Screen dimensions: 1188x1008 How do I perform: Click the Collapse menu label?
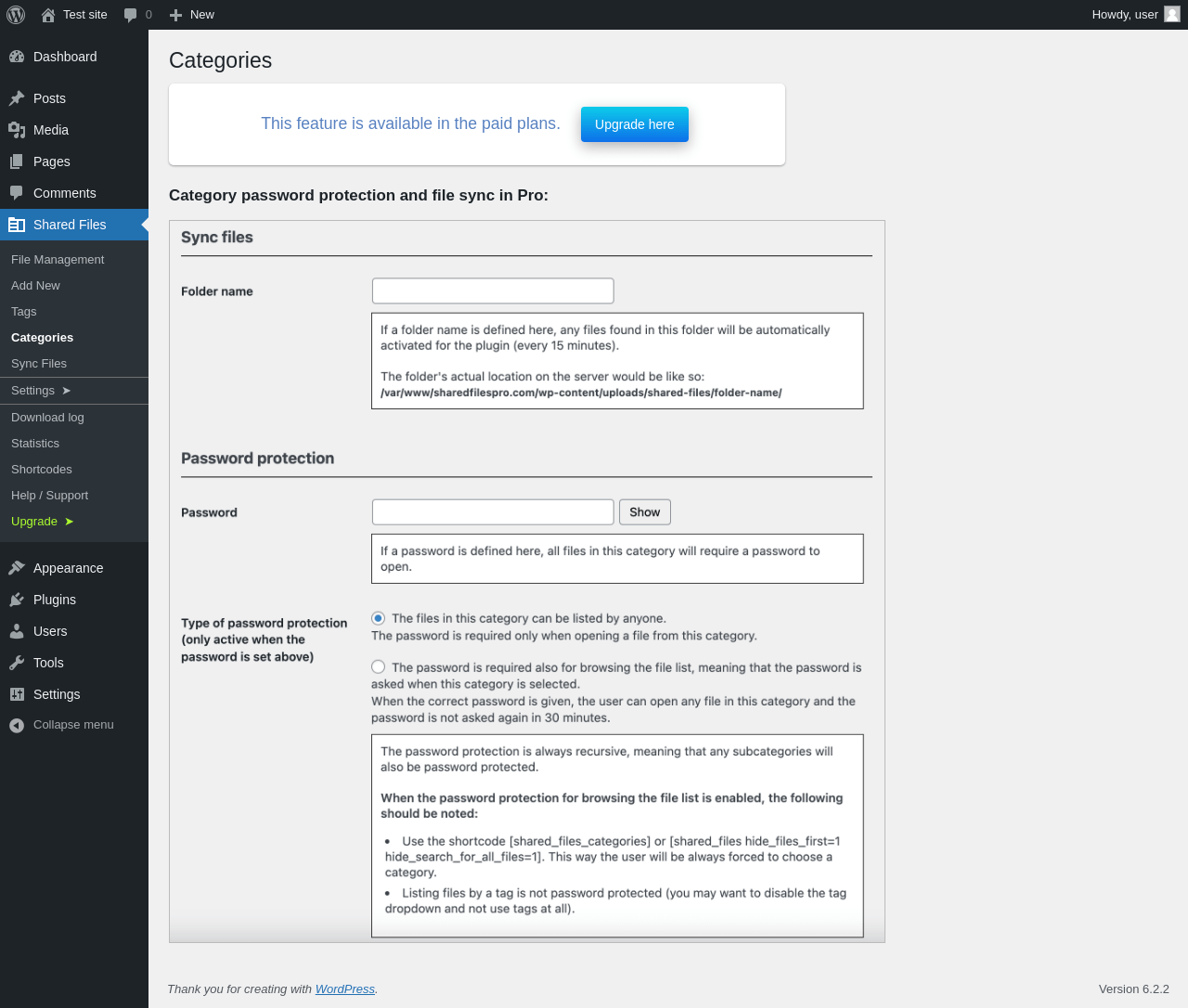[73, 725]
